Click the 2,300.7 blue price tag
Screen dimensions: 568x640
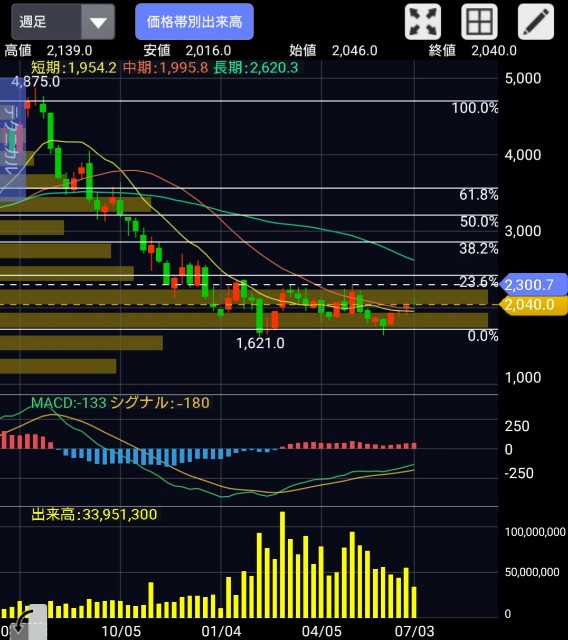(533, 284)
